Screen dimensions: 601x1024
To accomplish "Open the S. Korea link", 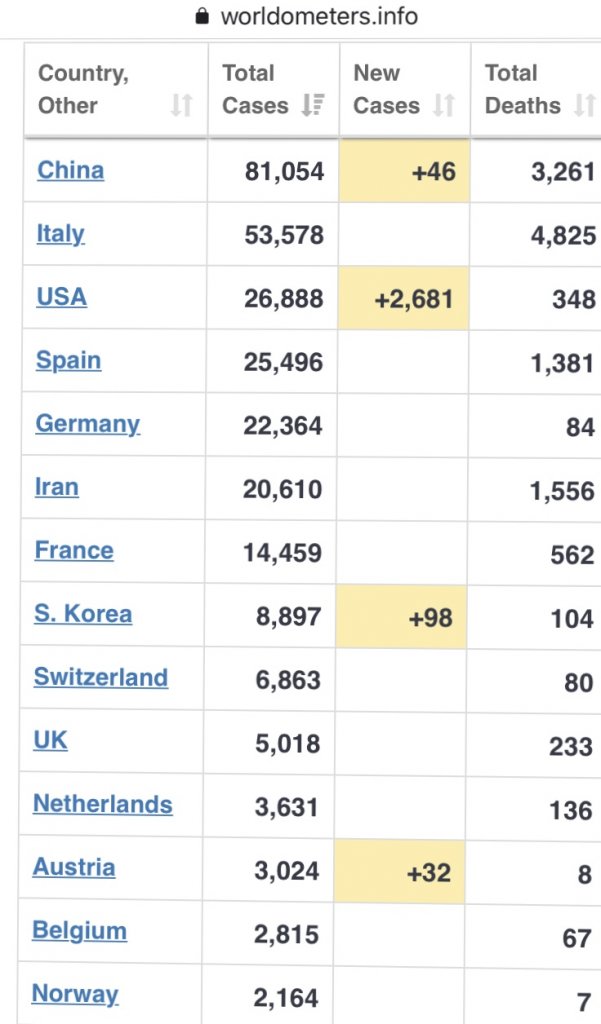I will point(83,614).
